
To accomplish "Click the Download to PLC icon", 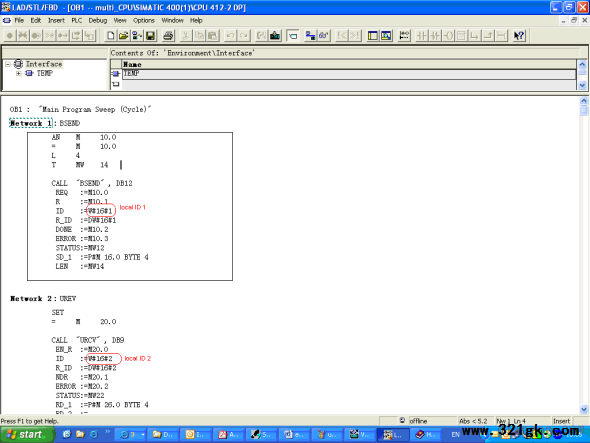I will click(275, 36).
